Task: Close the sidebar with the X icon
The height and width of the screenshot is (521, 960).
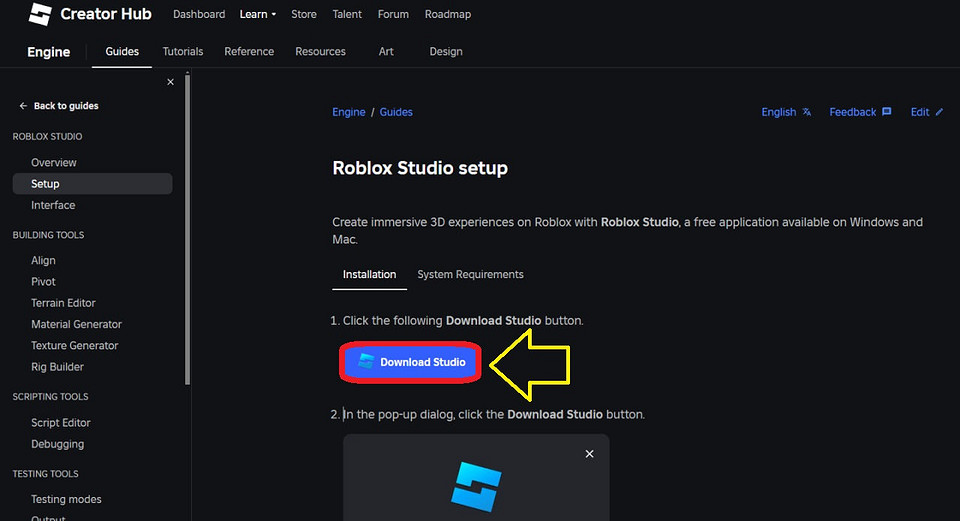Action: point(170,82)
